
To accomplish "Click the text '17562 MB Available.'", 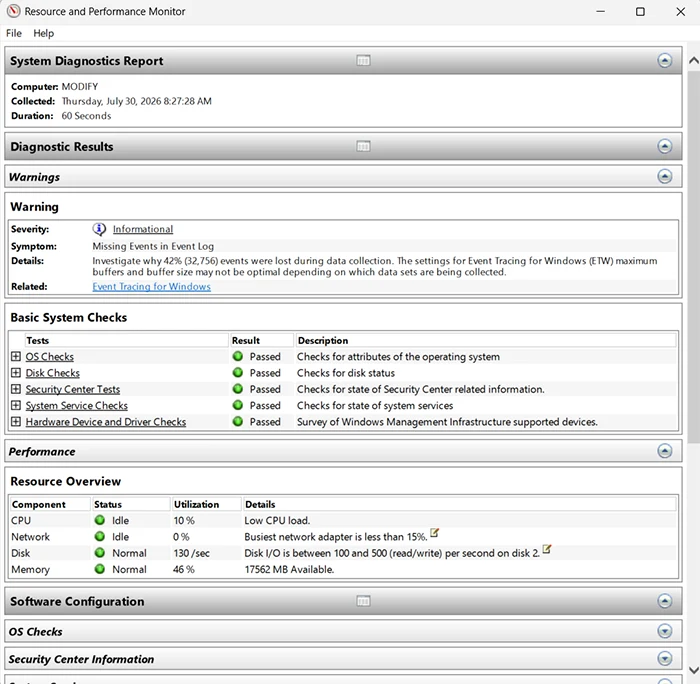I will click(x=289, y=569).
